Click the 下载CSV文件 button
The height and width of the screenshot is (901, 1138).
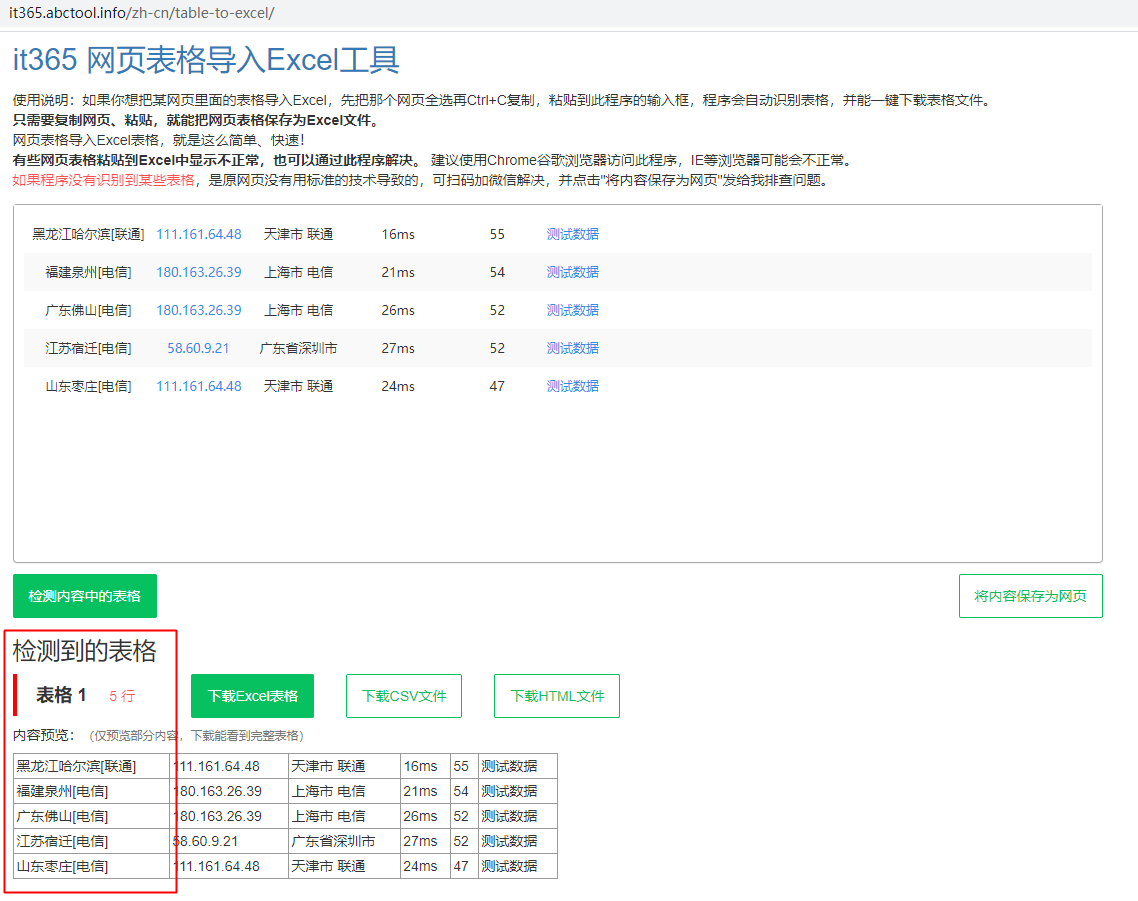click(x=404, y=695)
